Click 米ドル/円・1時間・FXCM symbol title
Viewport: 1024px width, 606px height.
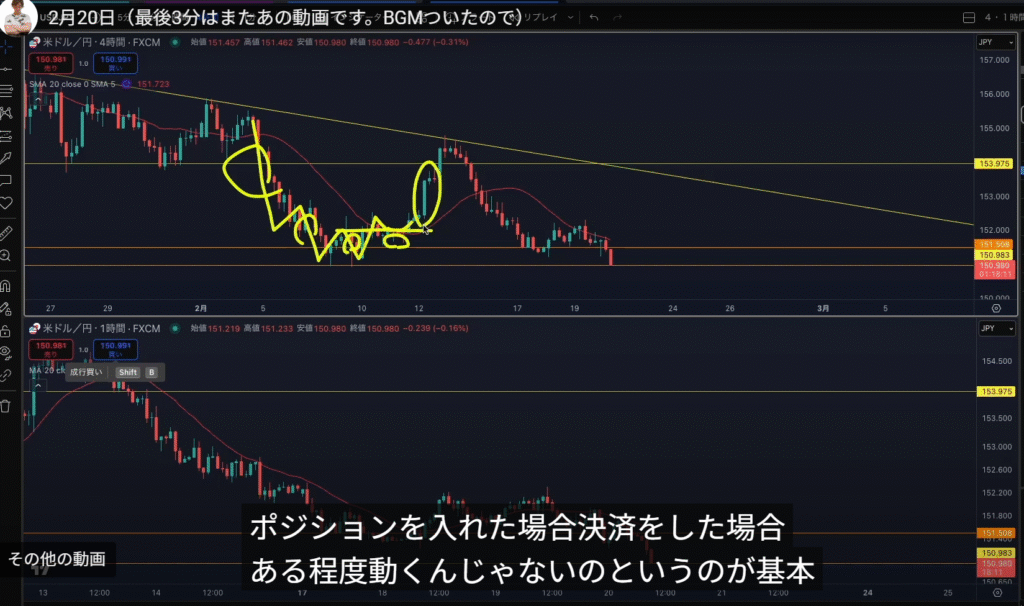[x=101, y=328]
